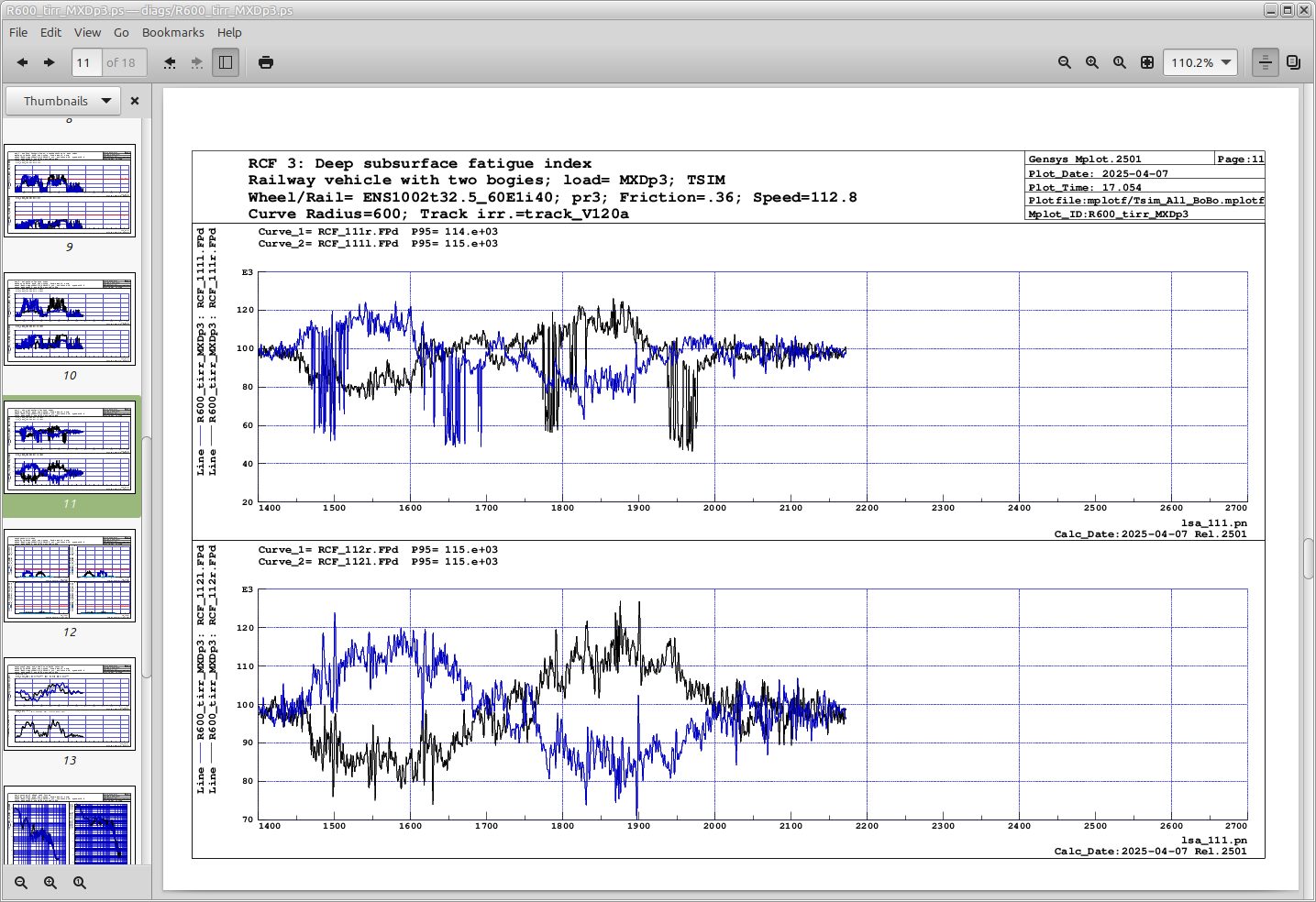Toggle continuous scrolling mode
Viewport: 1316px width, 902px height.
click(1266, 62)
